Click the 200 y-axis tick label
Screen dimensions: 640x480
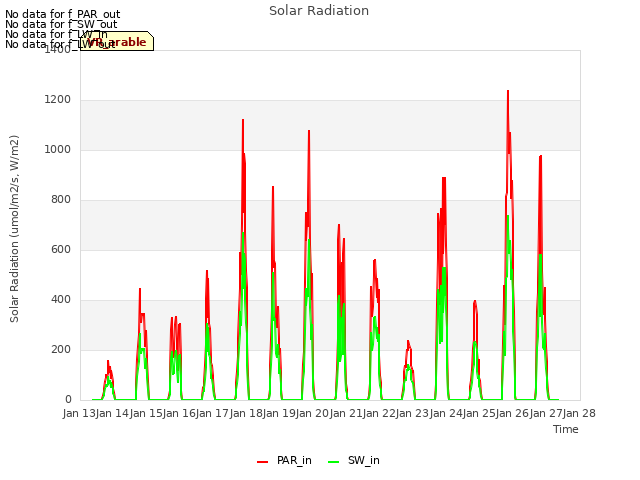61,350
